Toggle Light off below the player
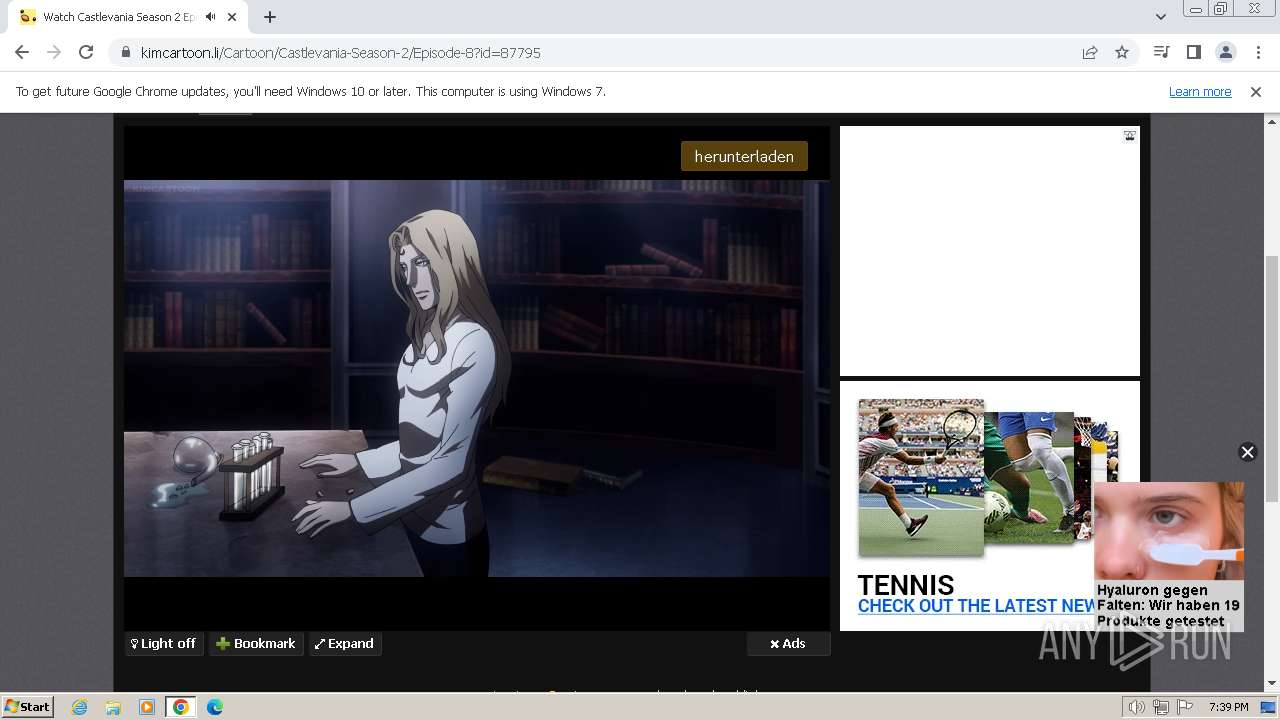This screenshot has width=1280, height=720. pyautogui.click(x=164, y=644)
